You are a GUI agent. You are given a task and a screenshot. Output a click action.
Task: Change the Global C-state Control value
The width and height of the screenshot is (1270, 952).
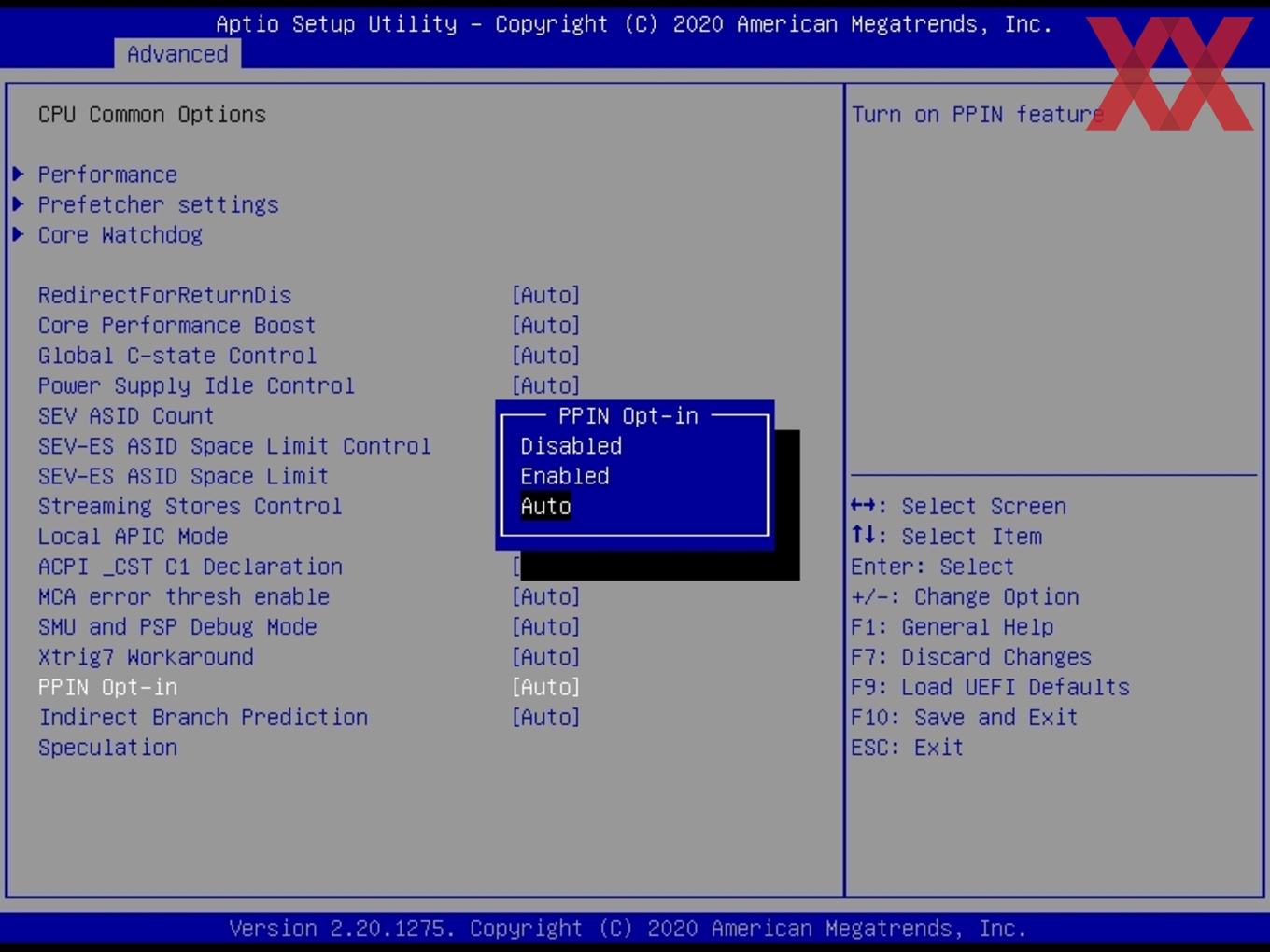pos(545,356)
